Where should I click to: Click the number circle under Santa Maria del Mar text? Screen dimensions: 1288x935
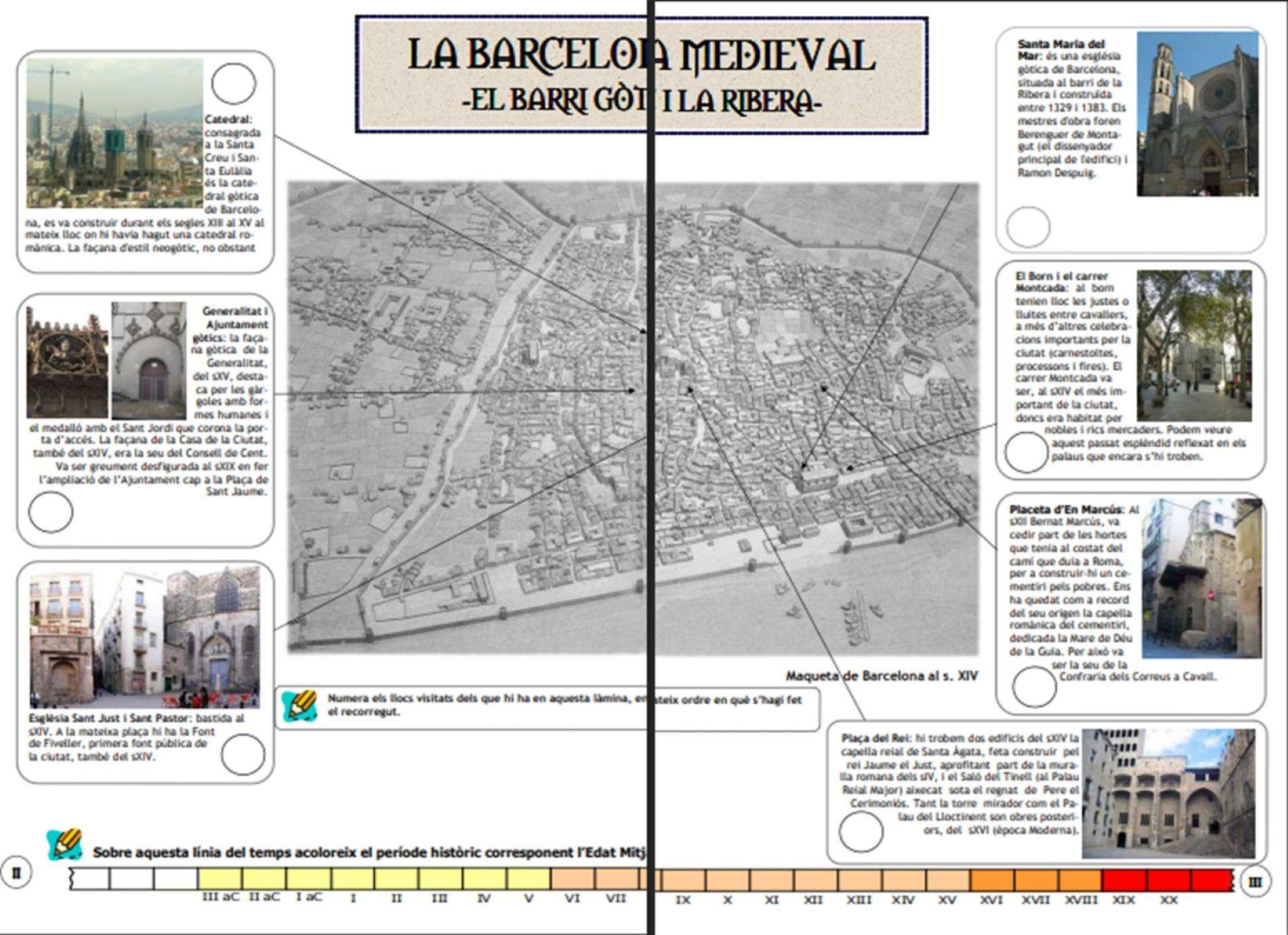coord(1028,226)
